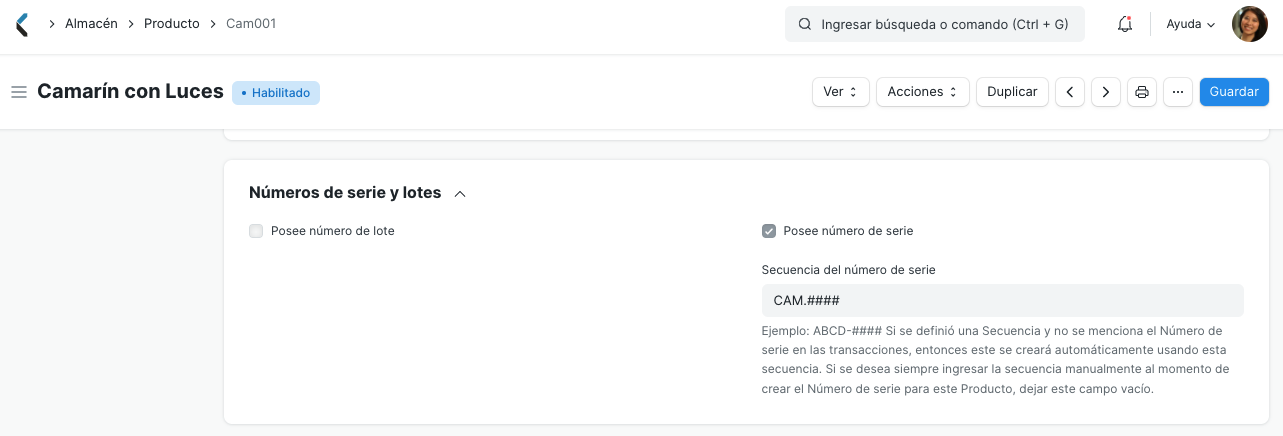Open the app home logo
Screen dimensions: 1283x436
(x=22, y=24)
